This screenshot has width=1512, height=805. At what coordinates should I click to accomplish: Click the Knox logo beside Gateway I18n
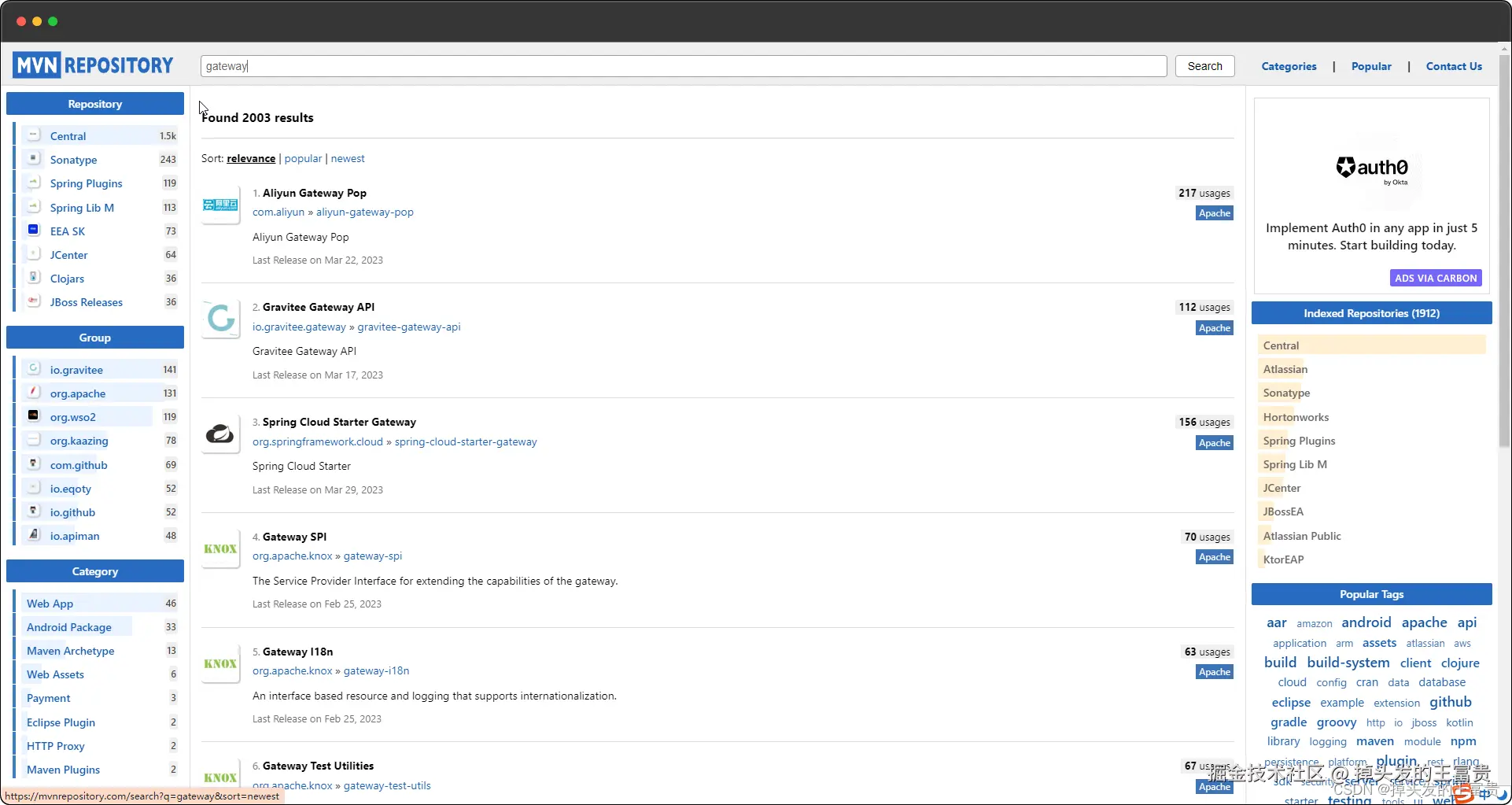coord(220,663)
